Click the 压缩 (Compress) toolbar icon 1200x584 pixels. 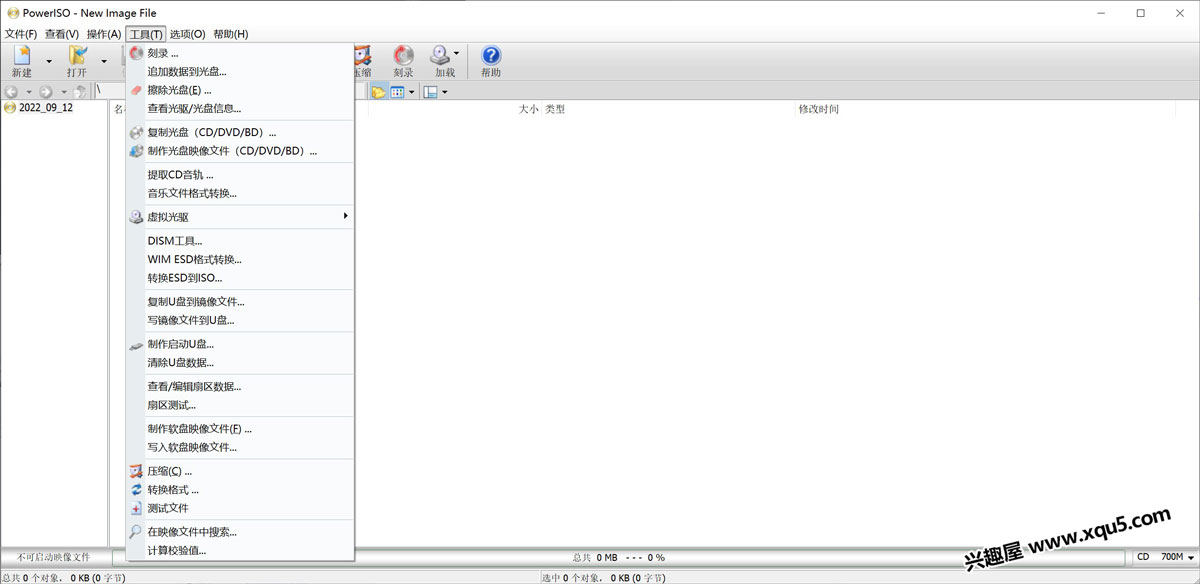pyautogui.click(x=362, y=56)
